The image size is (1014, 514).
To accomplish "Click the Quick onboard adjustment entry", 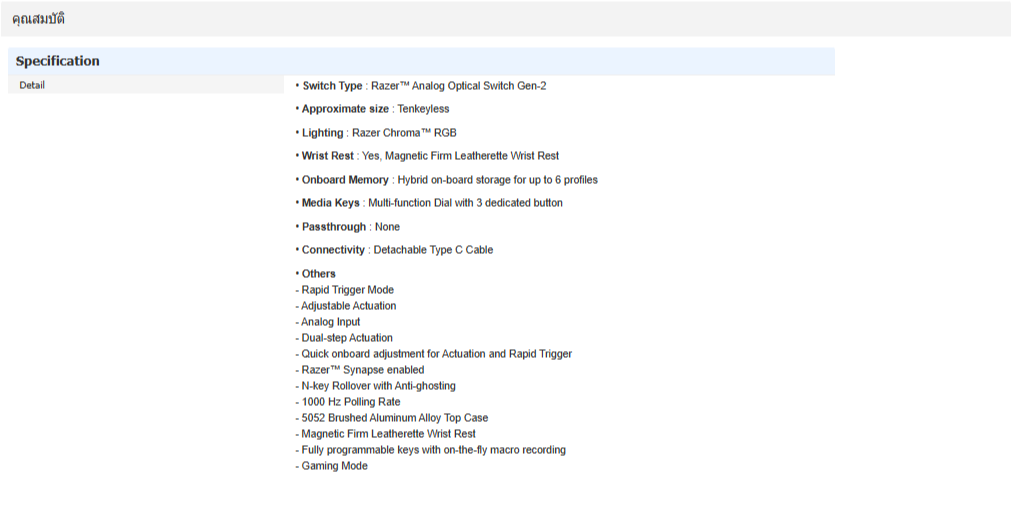I will (434, 354).
